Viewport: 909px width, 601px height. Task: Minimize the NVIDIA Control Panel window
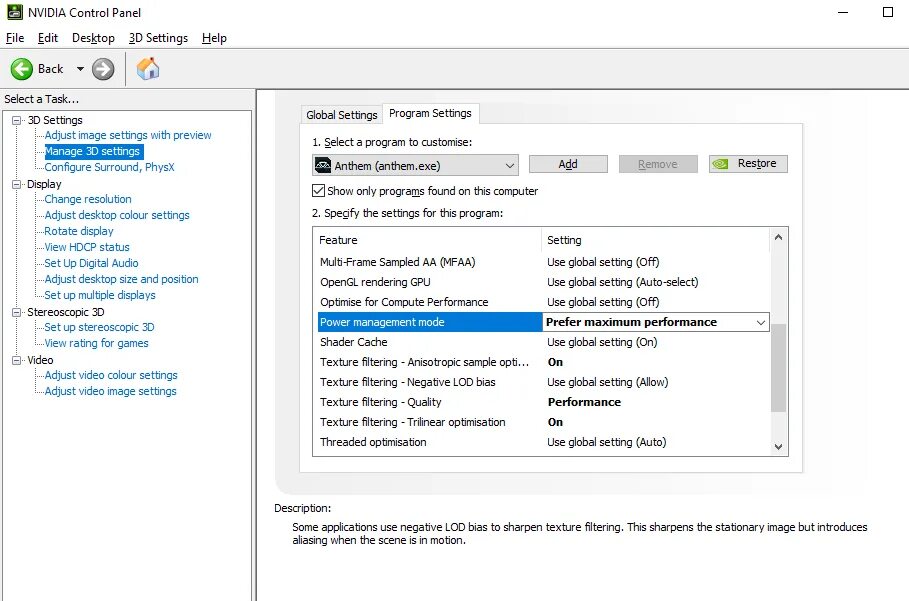pos(843,12)
